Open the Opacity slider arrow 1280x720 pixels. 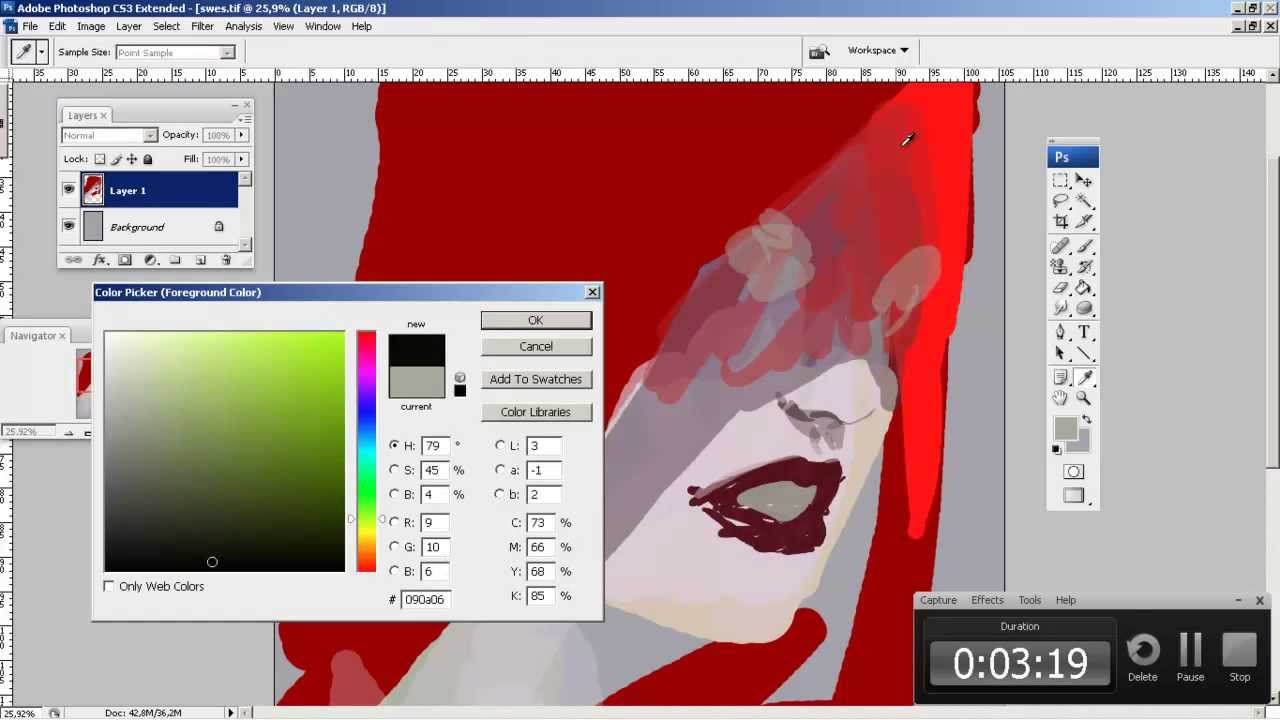pyautogui.click(x=241, y=135)
